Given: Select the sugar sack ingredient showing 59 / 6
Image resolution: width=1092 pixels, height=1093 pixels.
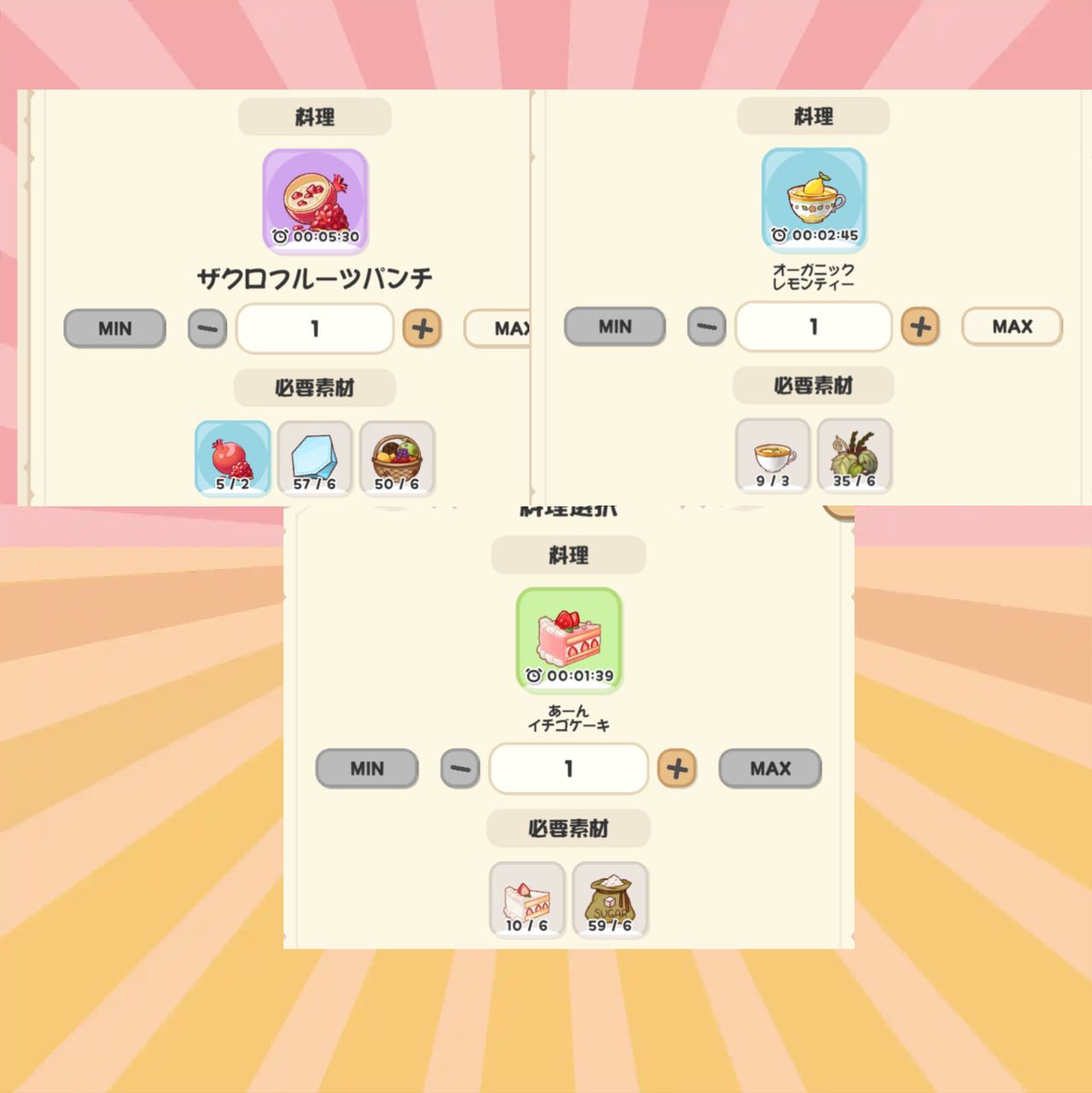Looking at the screenshot, I should click(x=610, y=900).
